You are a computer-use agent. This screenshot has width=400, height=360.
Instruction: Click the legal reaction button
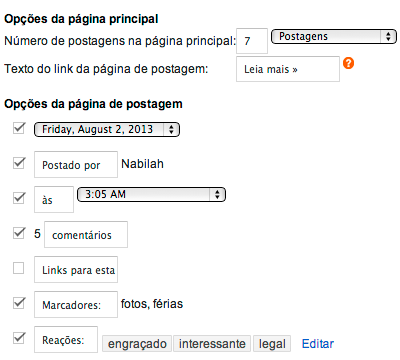point(272,344)
